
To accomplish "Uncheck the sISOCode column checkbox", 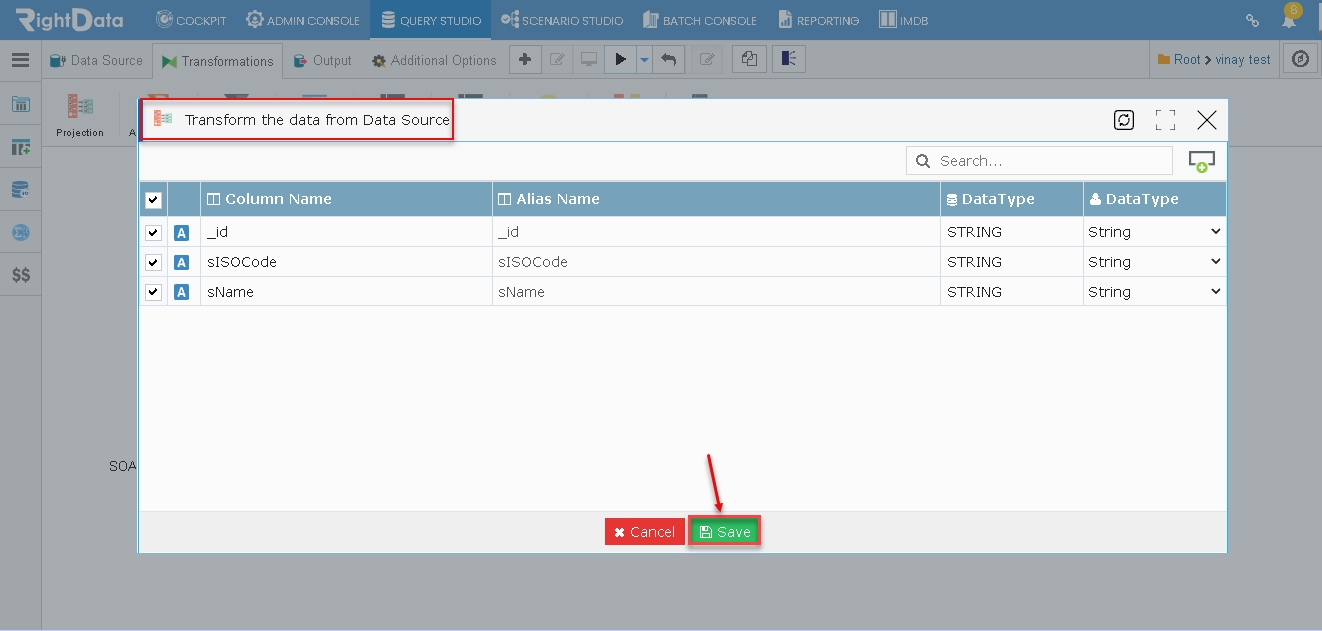I will (153, 262).
